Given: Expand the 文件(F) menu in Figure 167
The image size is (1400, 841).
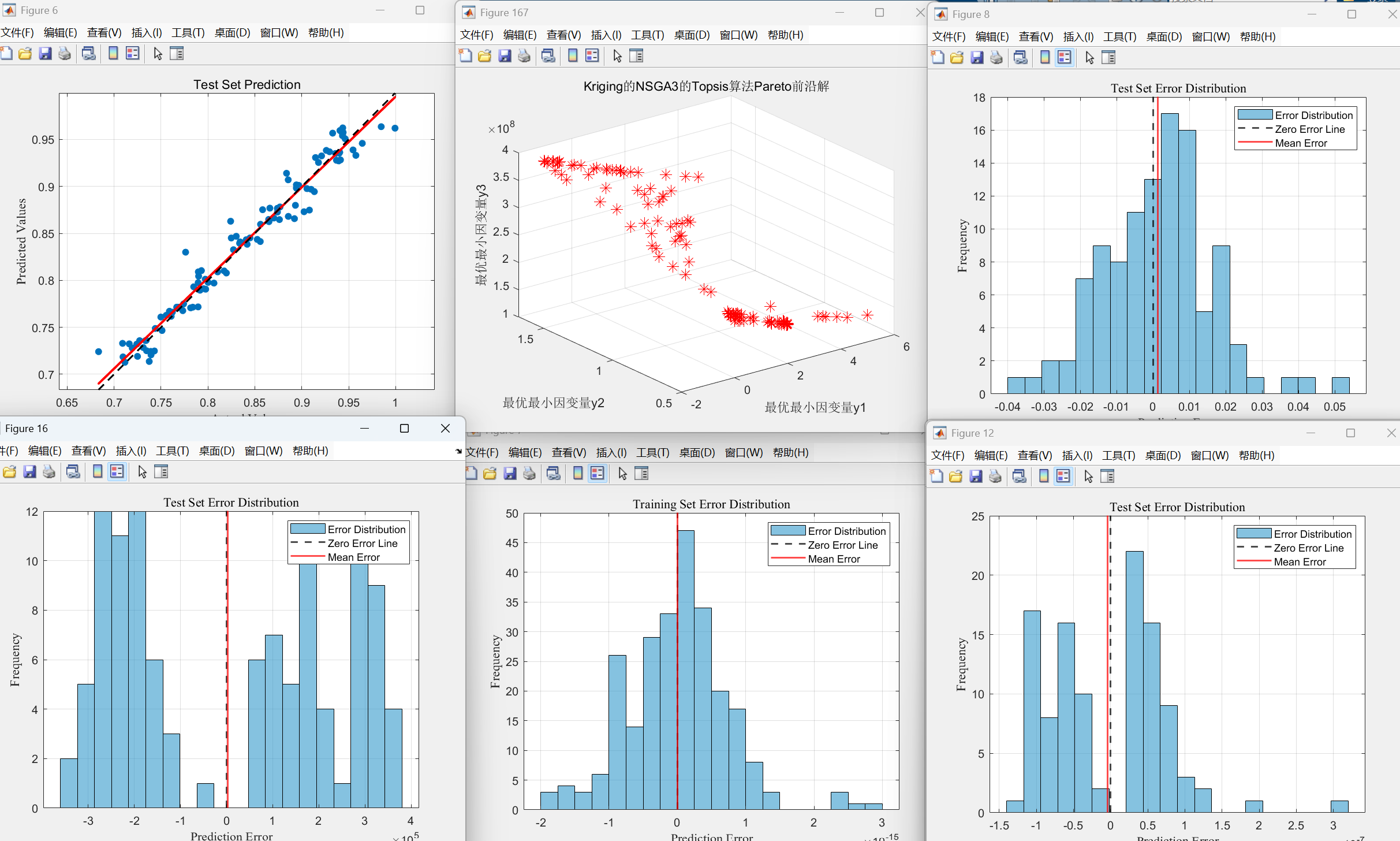Looking at the screenshot, I should [476, 35].
